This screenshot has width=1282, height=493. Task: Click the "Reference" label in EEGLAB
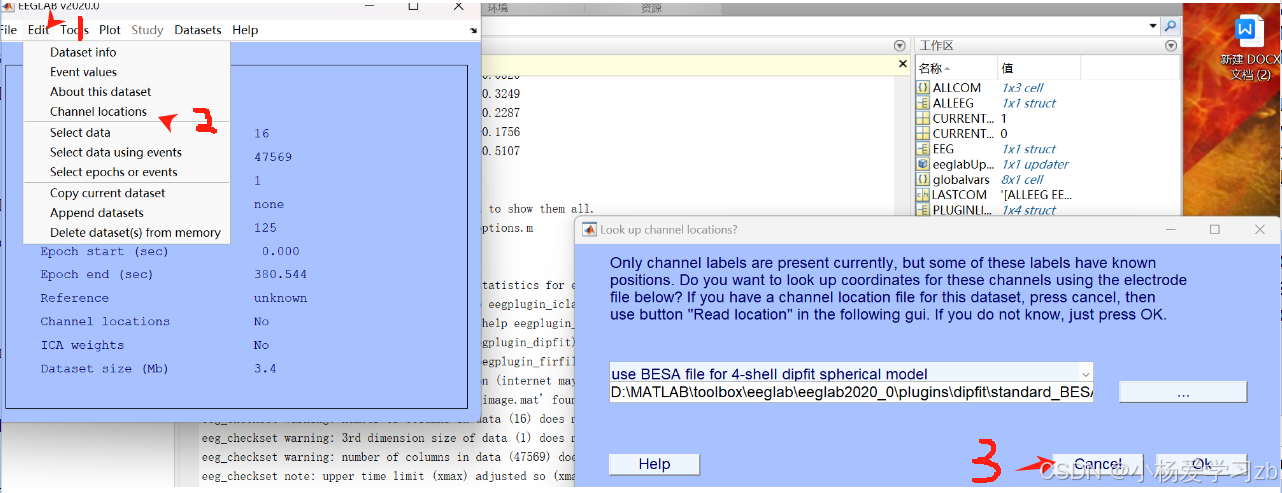pyautogui.click(x=74, y=298)
